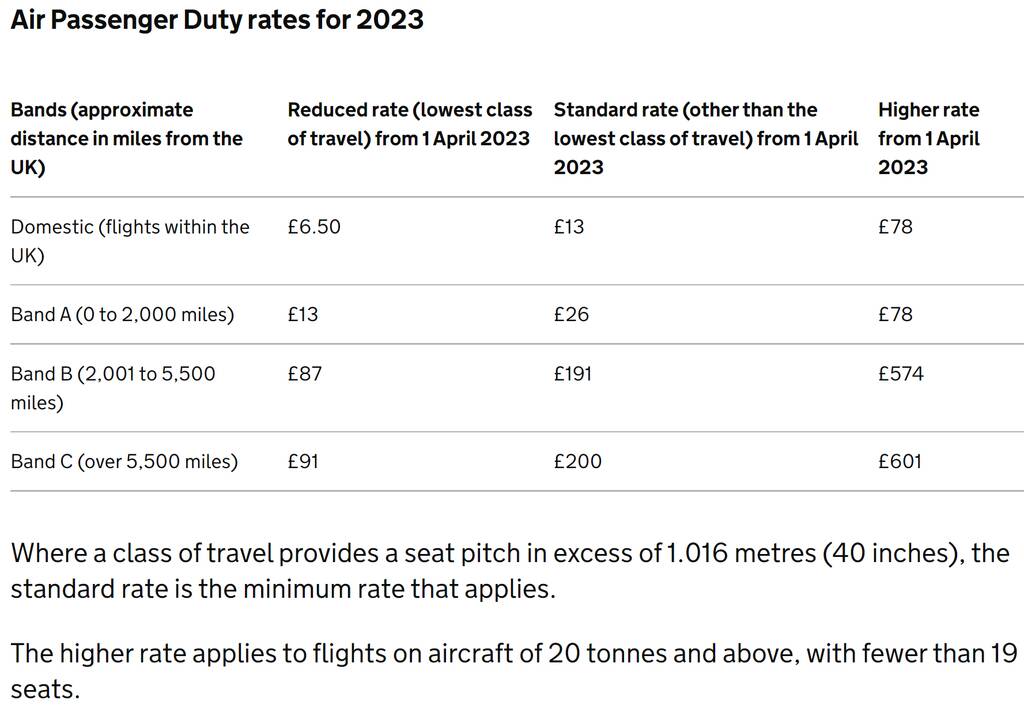Click the £26 Band A standard rate
The height and width of the screenshot is (716, 1024).
point(571,314)
